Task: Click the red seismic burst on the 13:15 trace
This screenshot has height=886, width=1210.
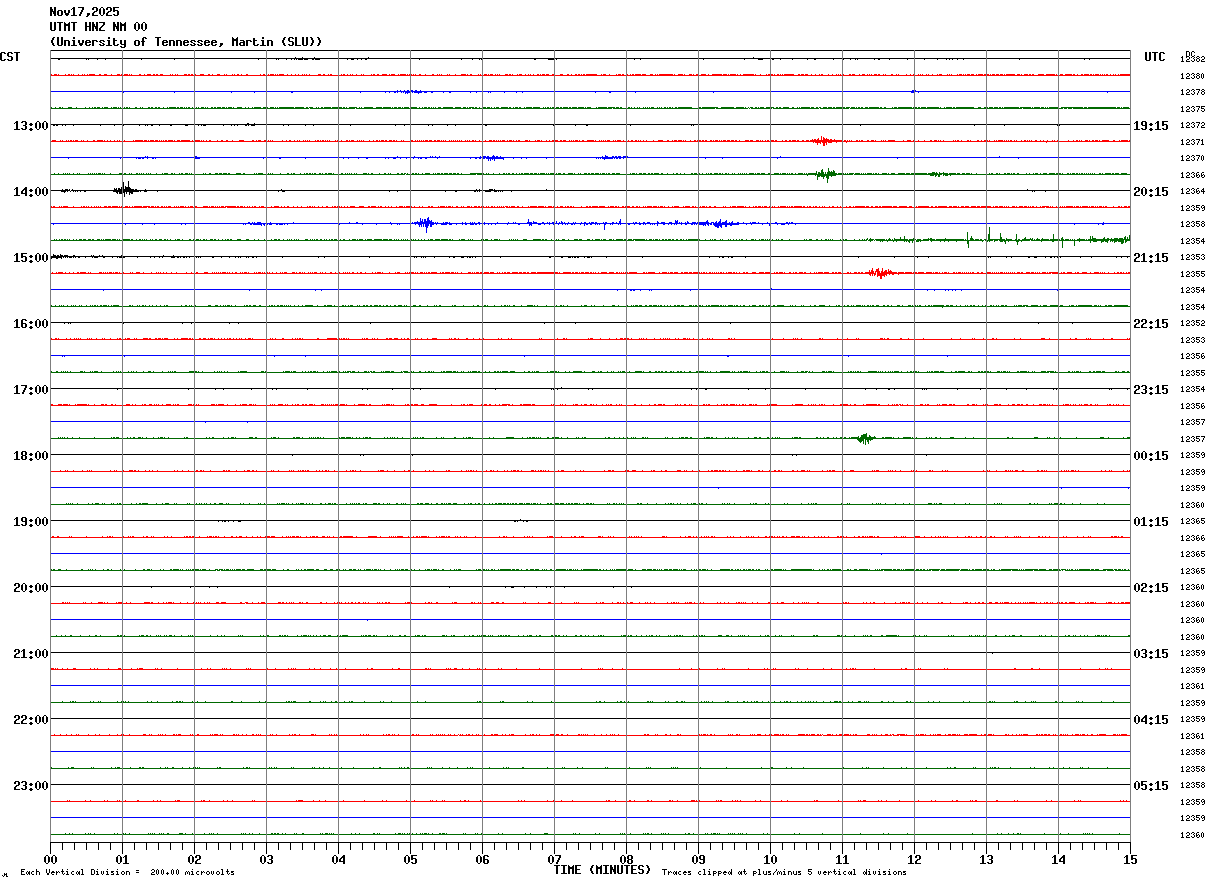Action: pyautogui.click(x=825, y=141)
